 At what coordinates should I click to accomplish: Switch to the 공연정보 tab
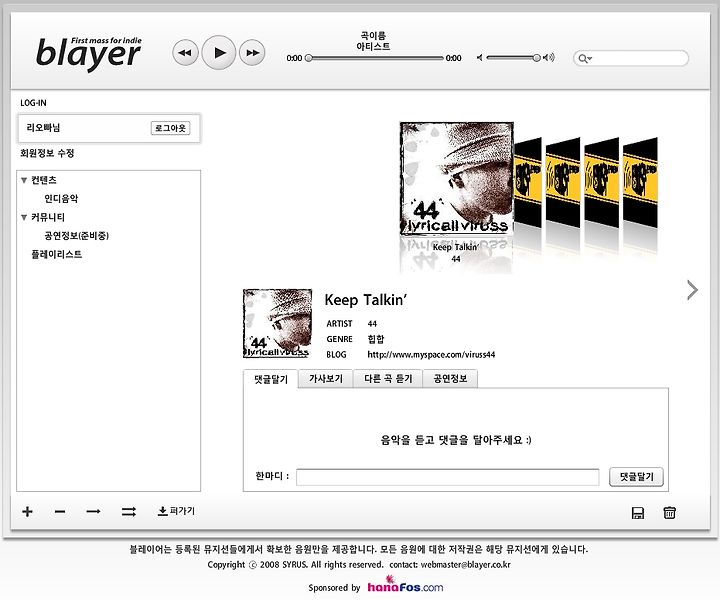[x=450, y=379]
